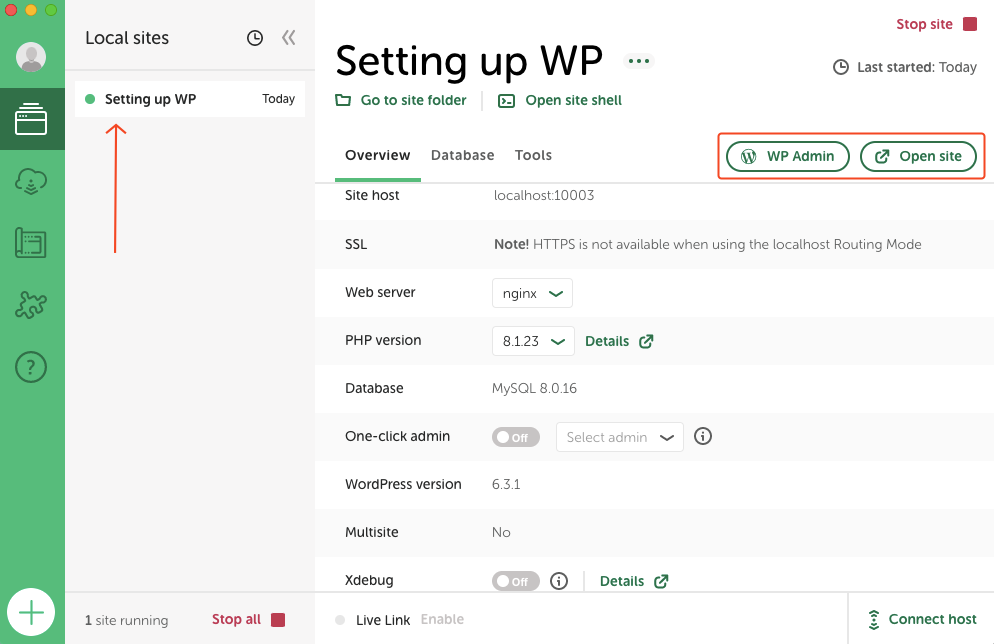Open the Blueprints sidebar icon
Image resolution: width=994 pixels, height=644 pixels.
pyautogui.click(x=31, y=243)
